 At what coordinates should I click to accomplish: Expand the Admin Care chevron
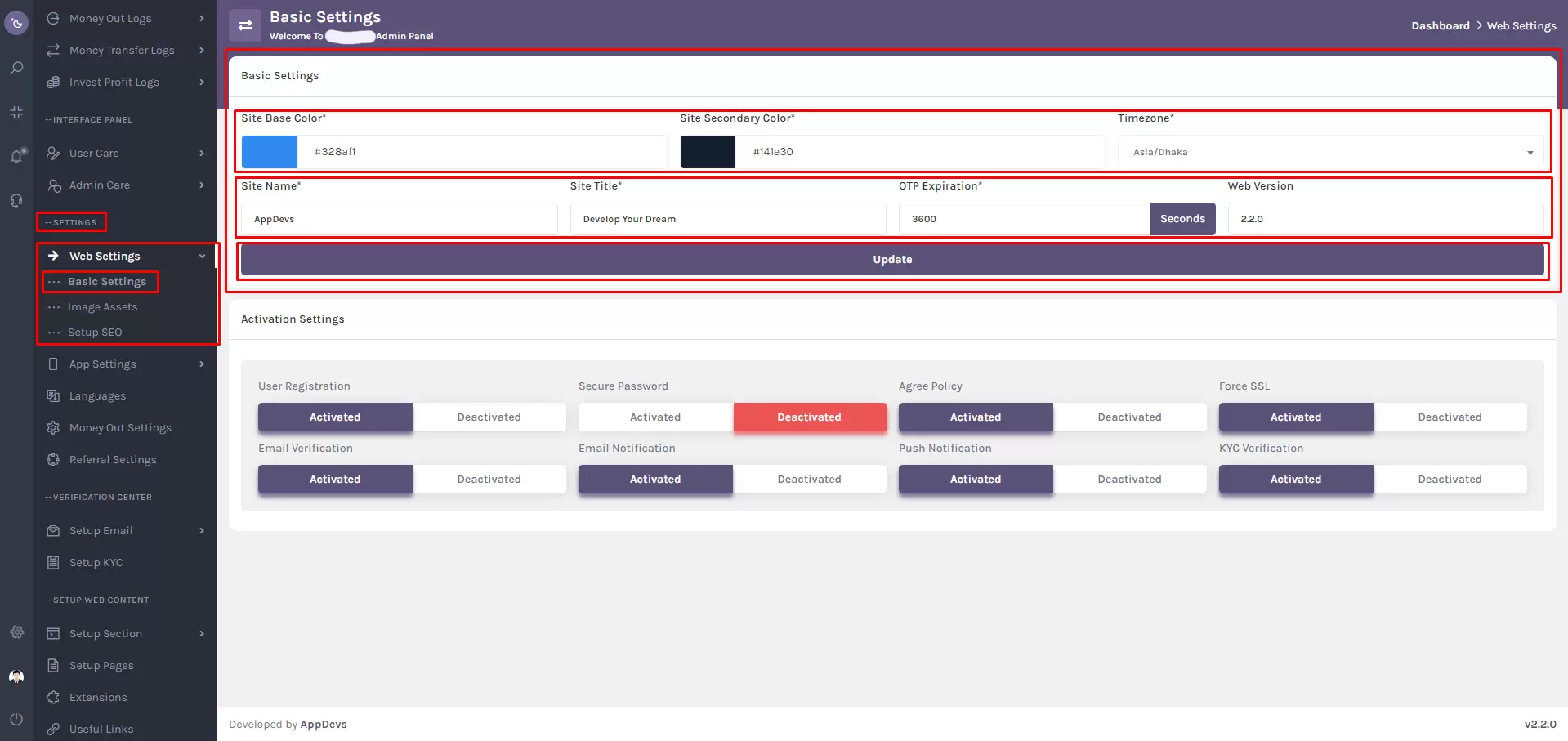coord(202,185)
